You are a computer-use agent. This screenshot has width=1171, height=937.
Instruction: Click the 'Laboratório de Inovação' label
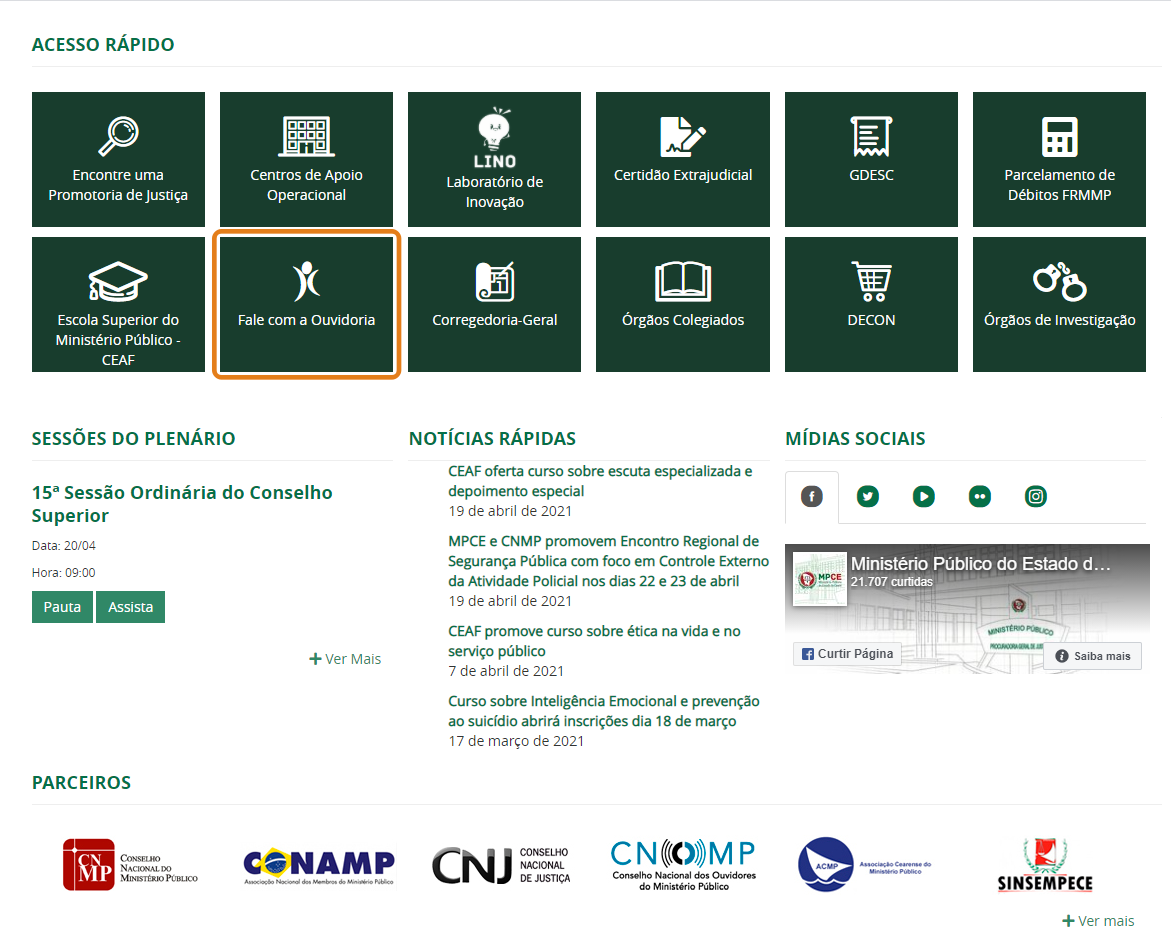[494, 192]
